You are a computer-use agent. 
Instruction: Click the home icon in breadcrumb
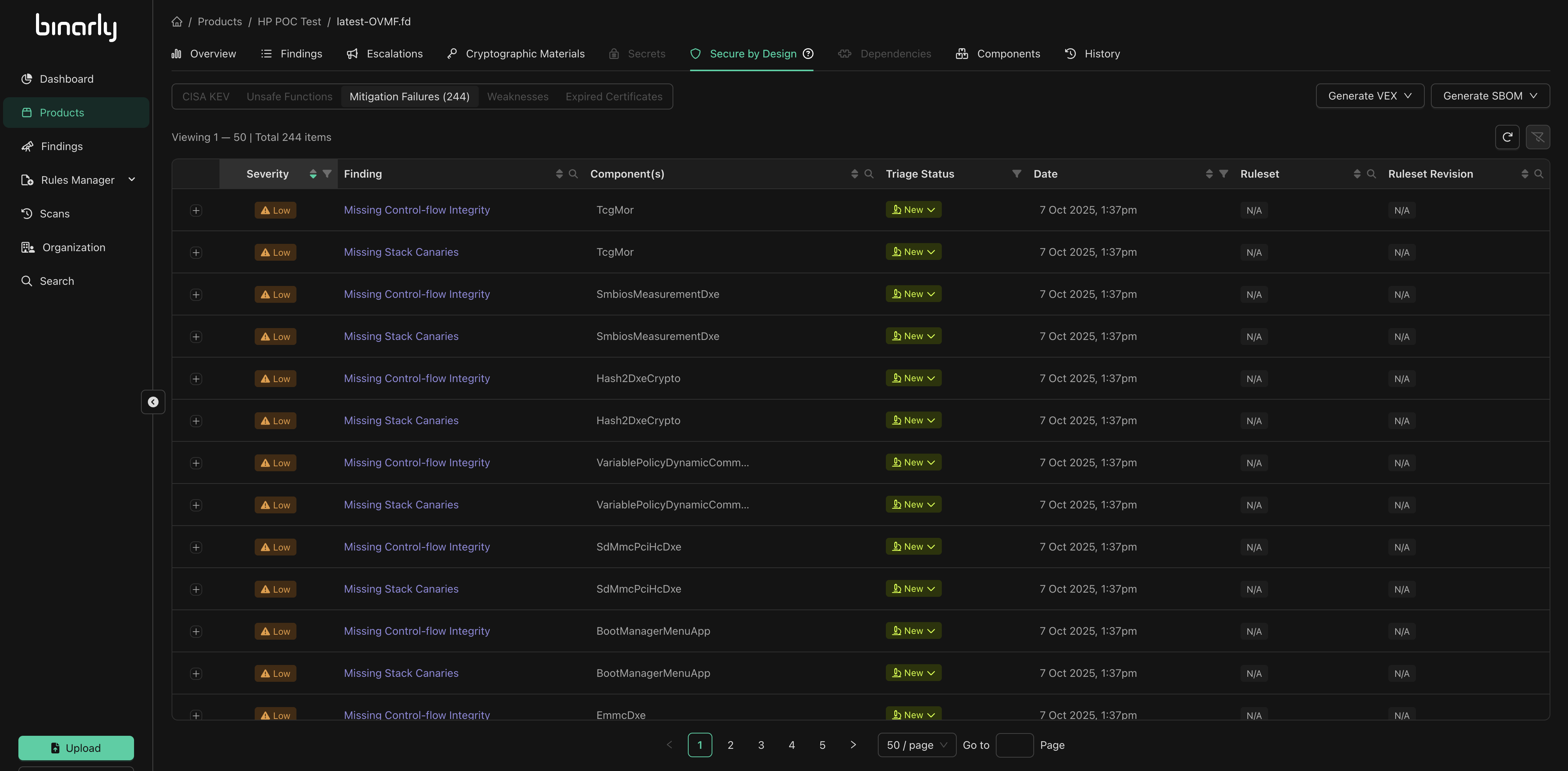pyautogui.click(x=177, y=22)
